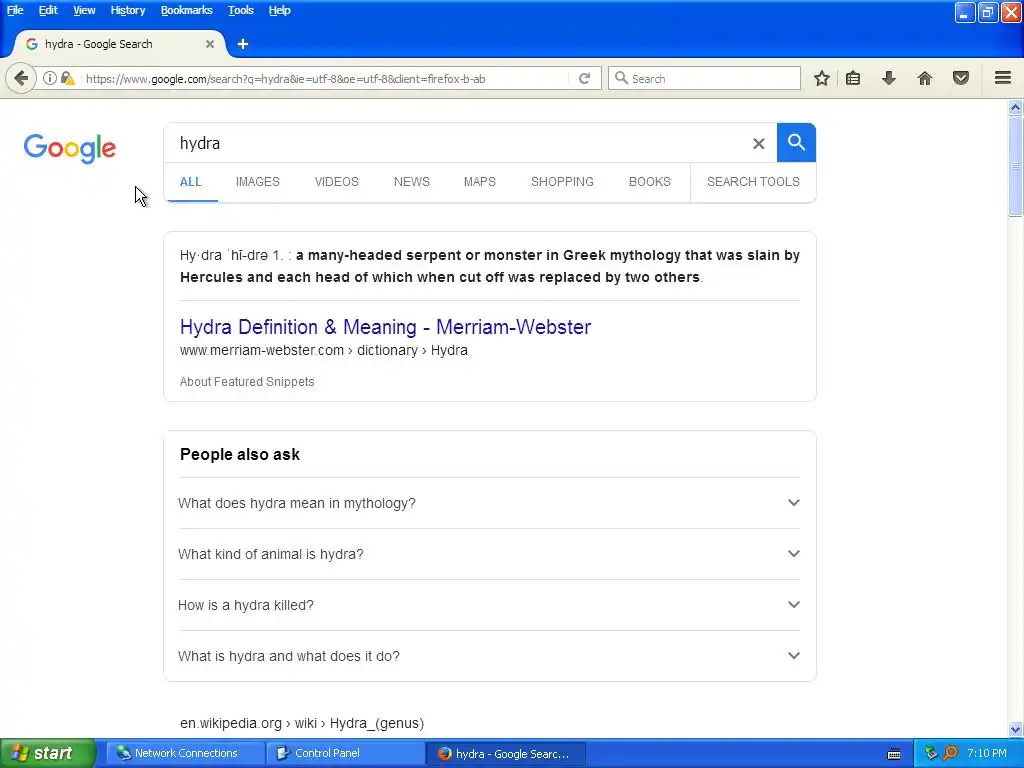Screen dimensions: 1024x768
Task: Click About Featured Snippets link
Action: pos(247,381)
